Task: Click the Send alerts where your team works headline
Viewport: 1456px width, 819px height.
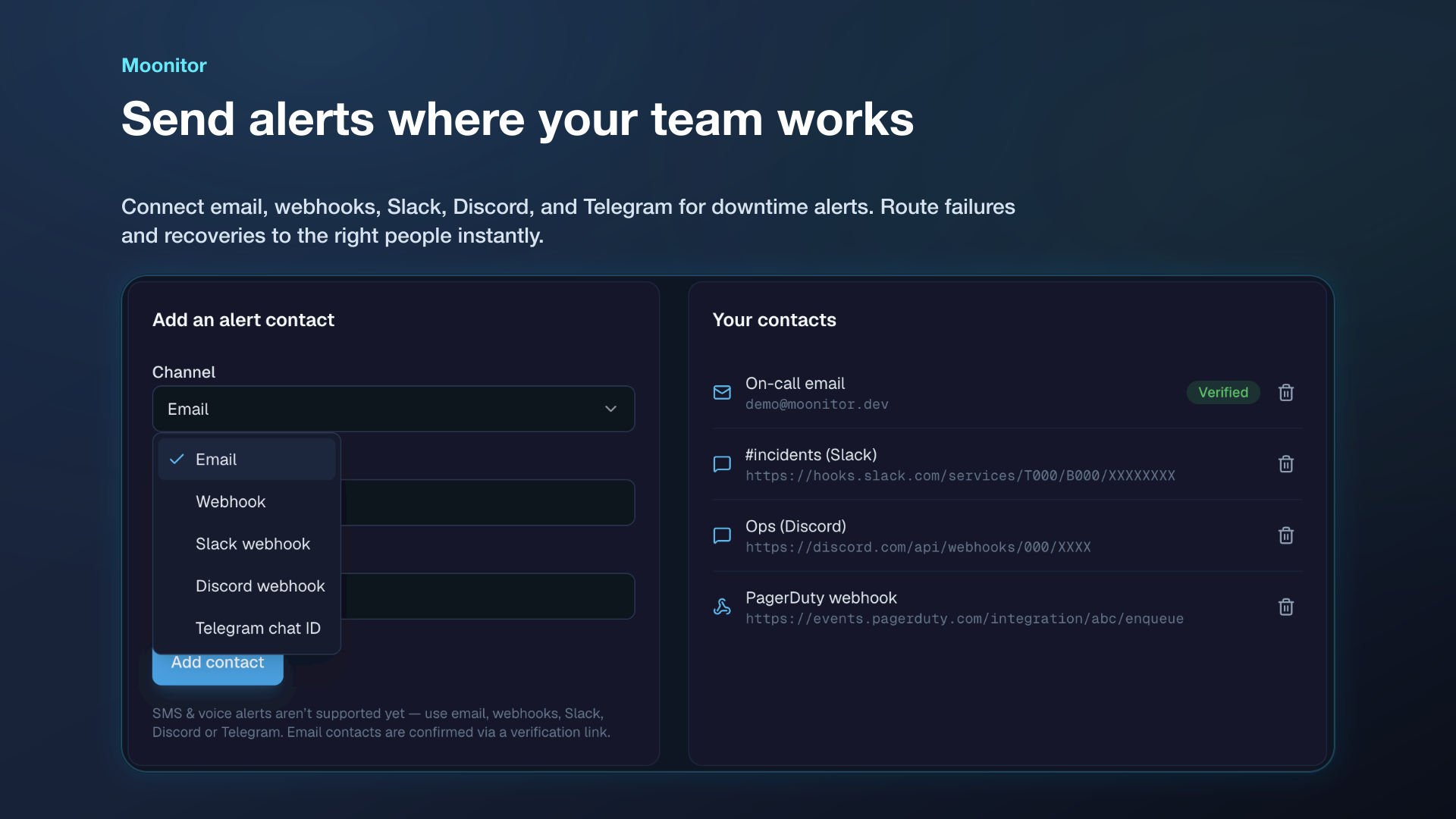Action: (x=518, y=120)
